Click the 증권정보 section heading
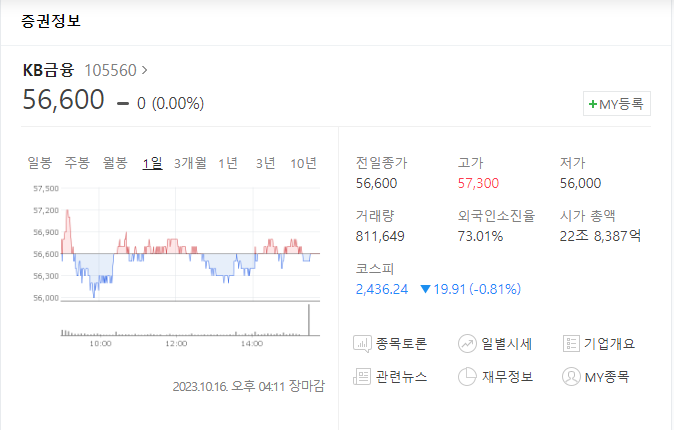Image resolution: width=674 pixels, height=430 pixels. click(51, 21)
